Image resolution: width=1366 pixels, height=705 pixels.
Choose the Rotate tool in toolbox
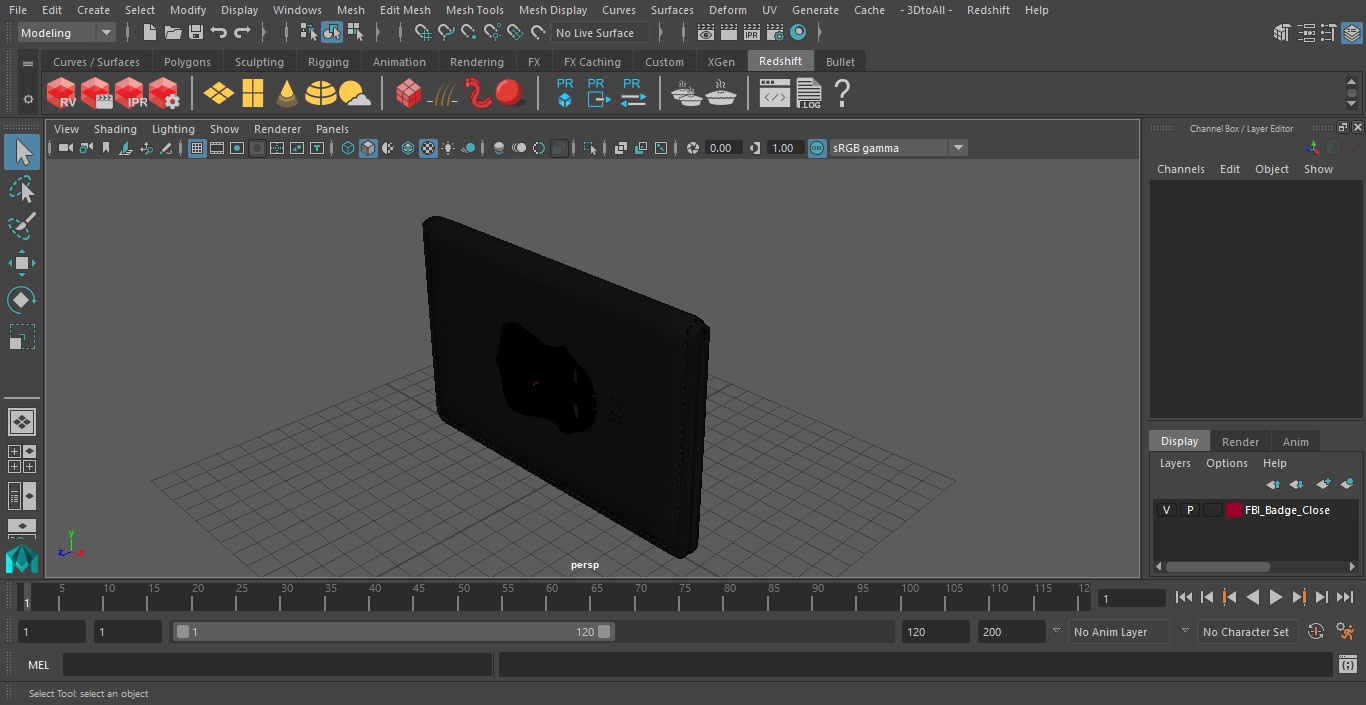[21, 300]
